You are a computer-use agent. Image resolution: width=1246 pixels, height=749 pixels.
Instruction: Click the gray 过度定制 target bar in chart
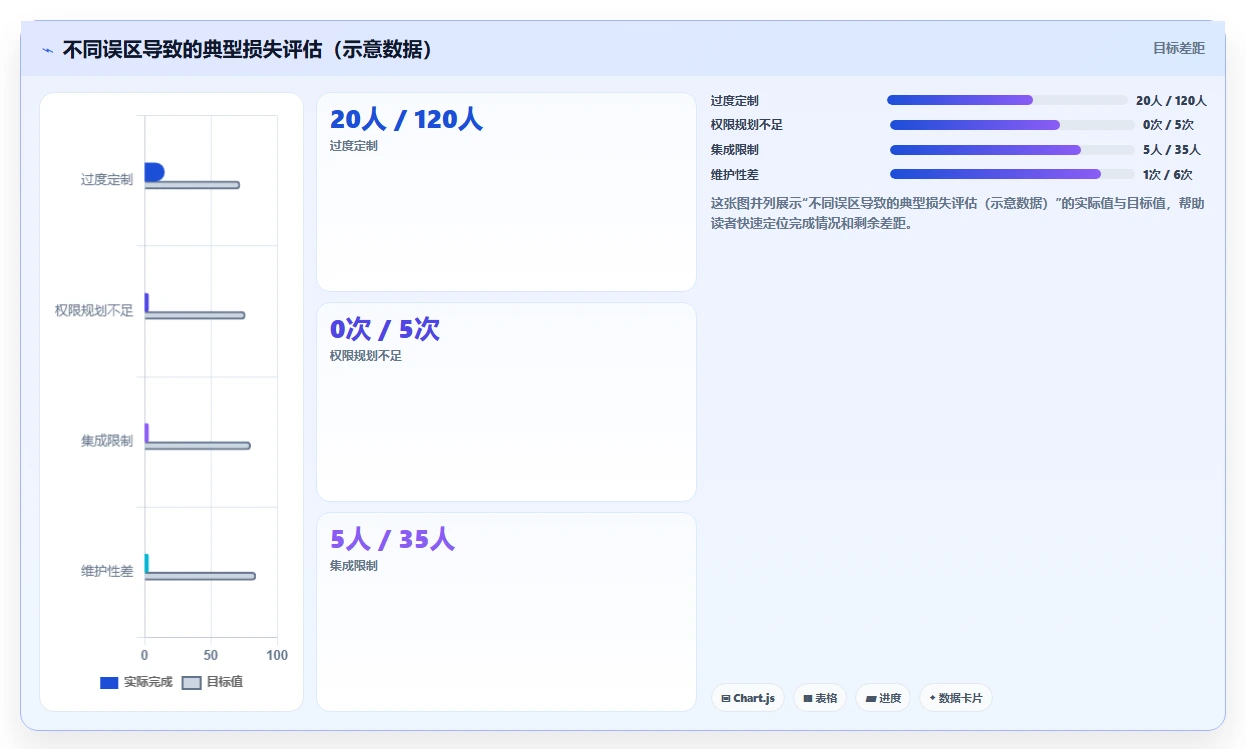192,185
